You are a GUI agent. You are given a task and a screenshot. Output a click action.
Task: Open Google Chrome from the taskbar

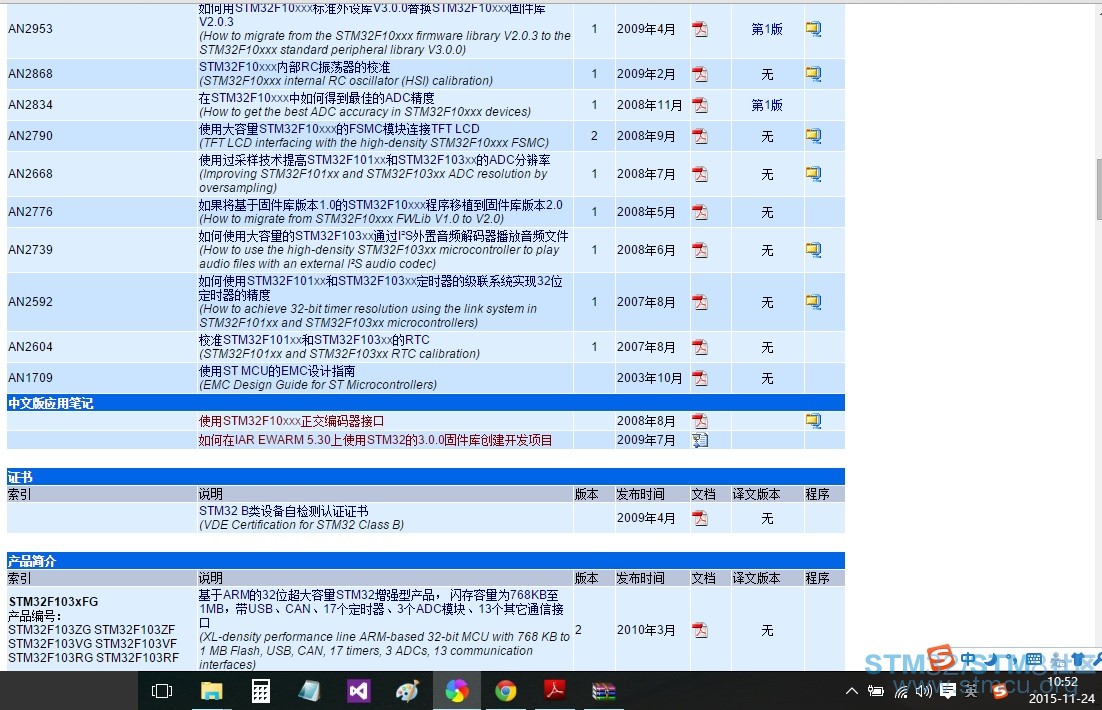pyautogui.click(x=505, y=691)
